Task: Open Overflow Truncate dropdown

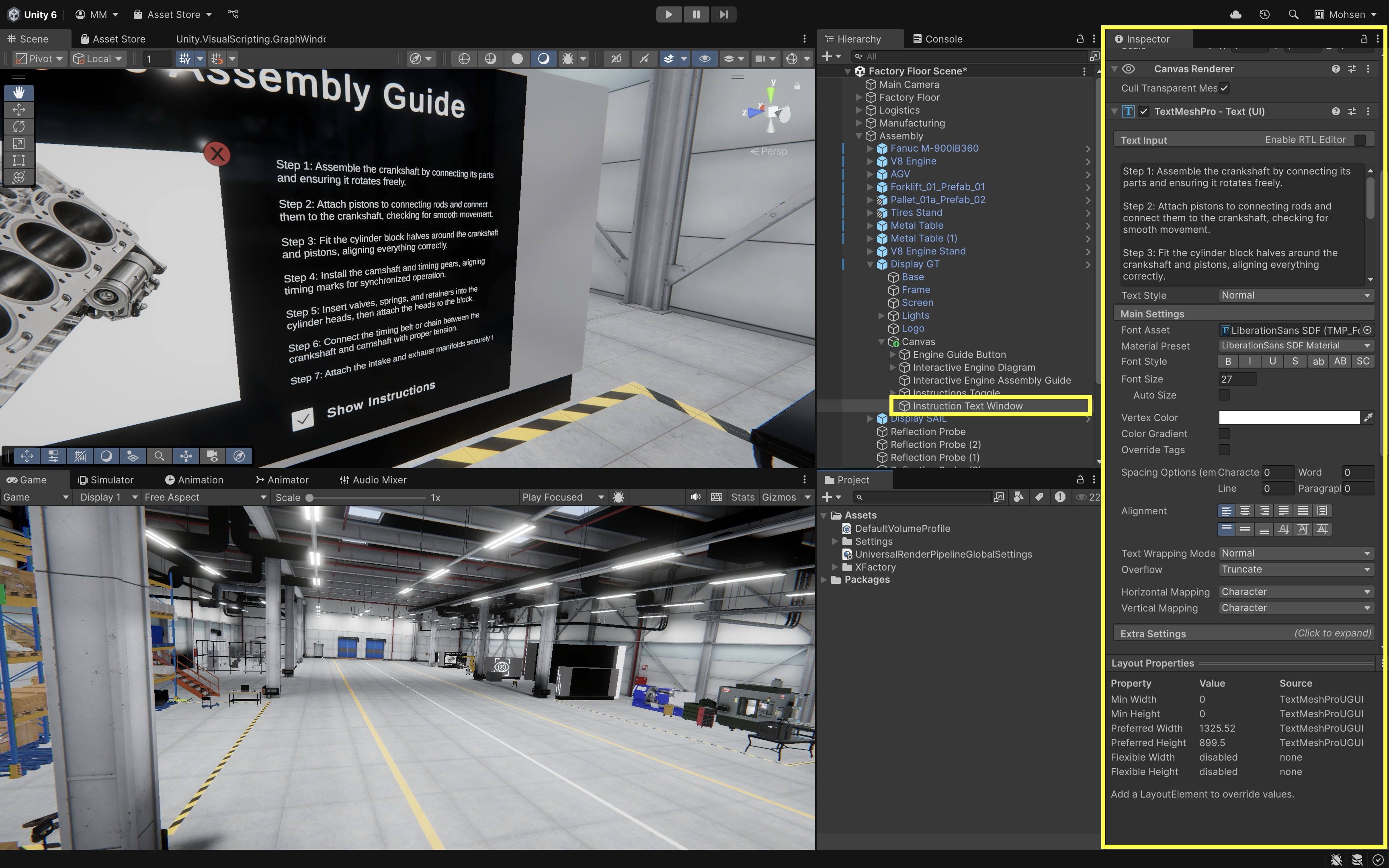Action: (x=1296, y=569)
